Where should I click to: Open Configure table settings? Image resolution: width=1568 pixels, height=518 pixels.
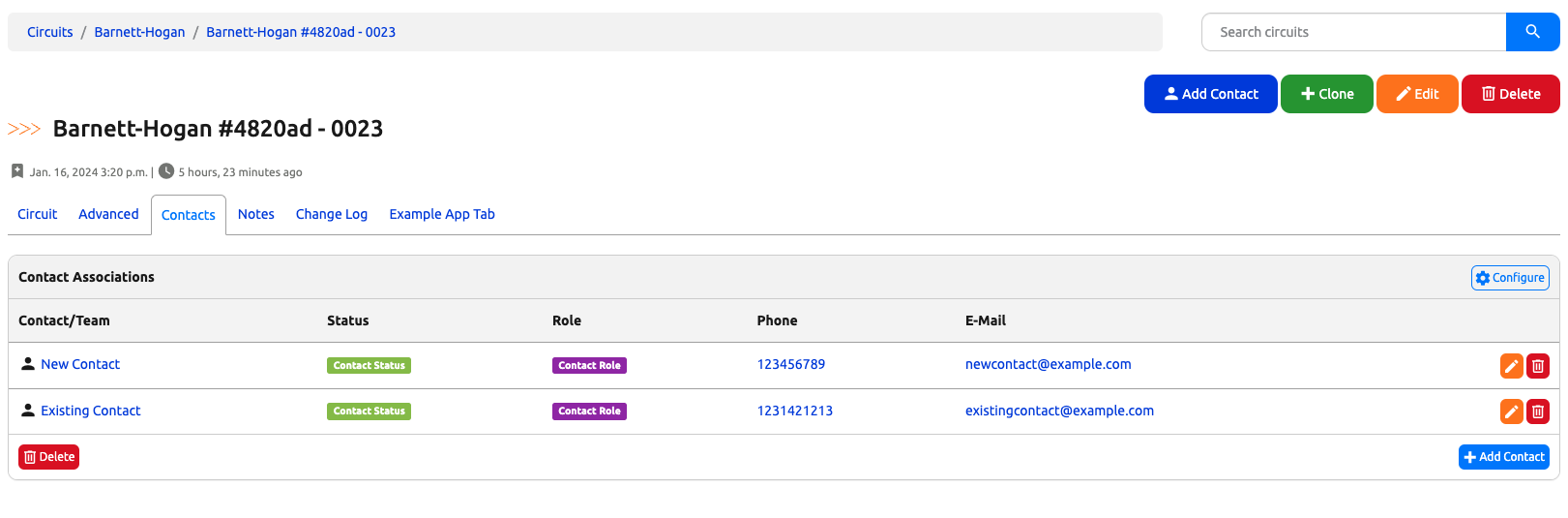[x=1510, y=278]
